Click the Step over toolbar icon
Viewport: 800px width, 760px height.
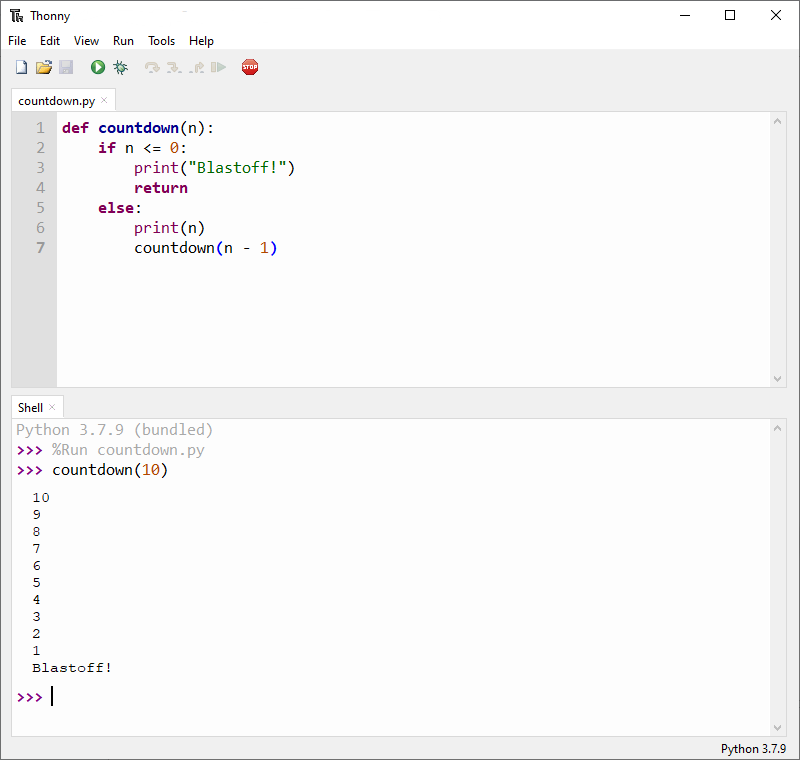pos(152,67)
